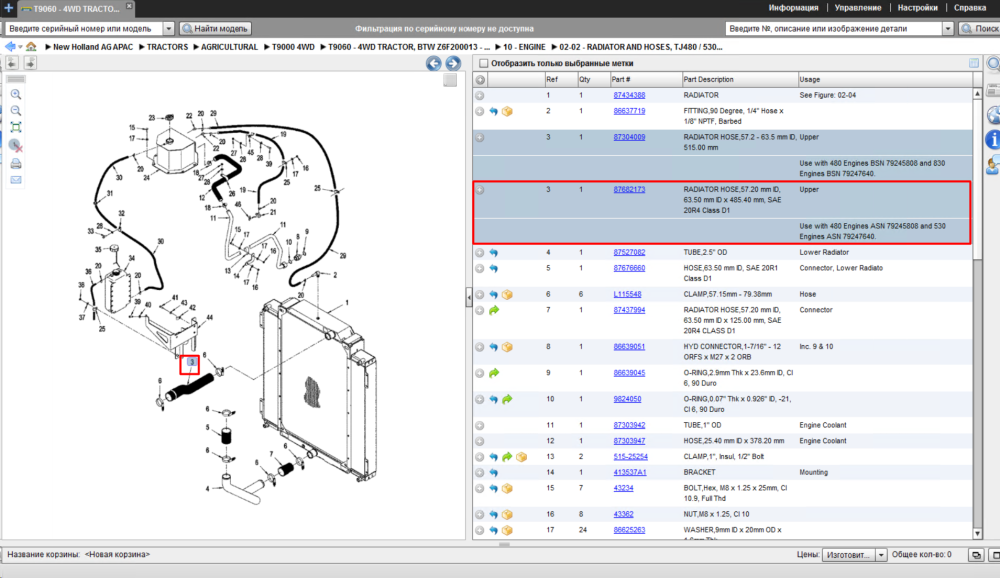The image size is (1000, 578).
Task: Click the blue arrow icon for BRACKET 413537A1
Action: 494,473
